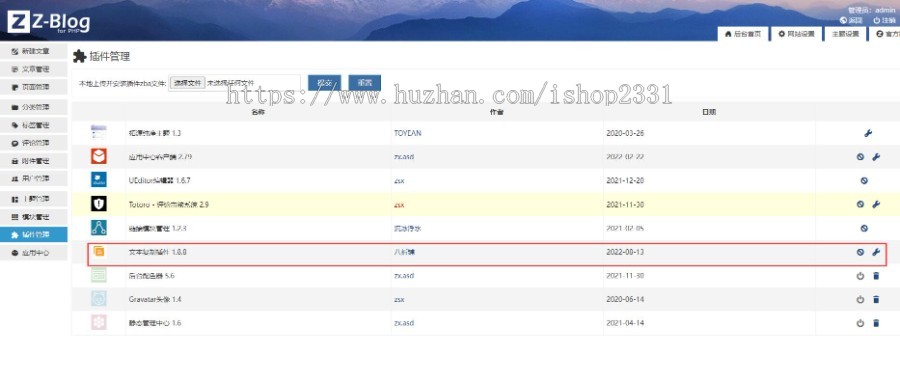Image resolution: width=900 pixels, height=382 pixels.
Task: Disable the Totoro 2.9 plugin
Action: coord(860,204)
